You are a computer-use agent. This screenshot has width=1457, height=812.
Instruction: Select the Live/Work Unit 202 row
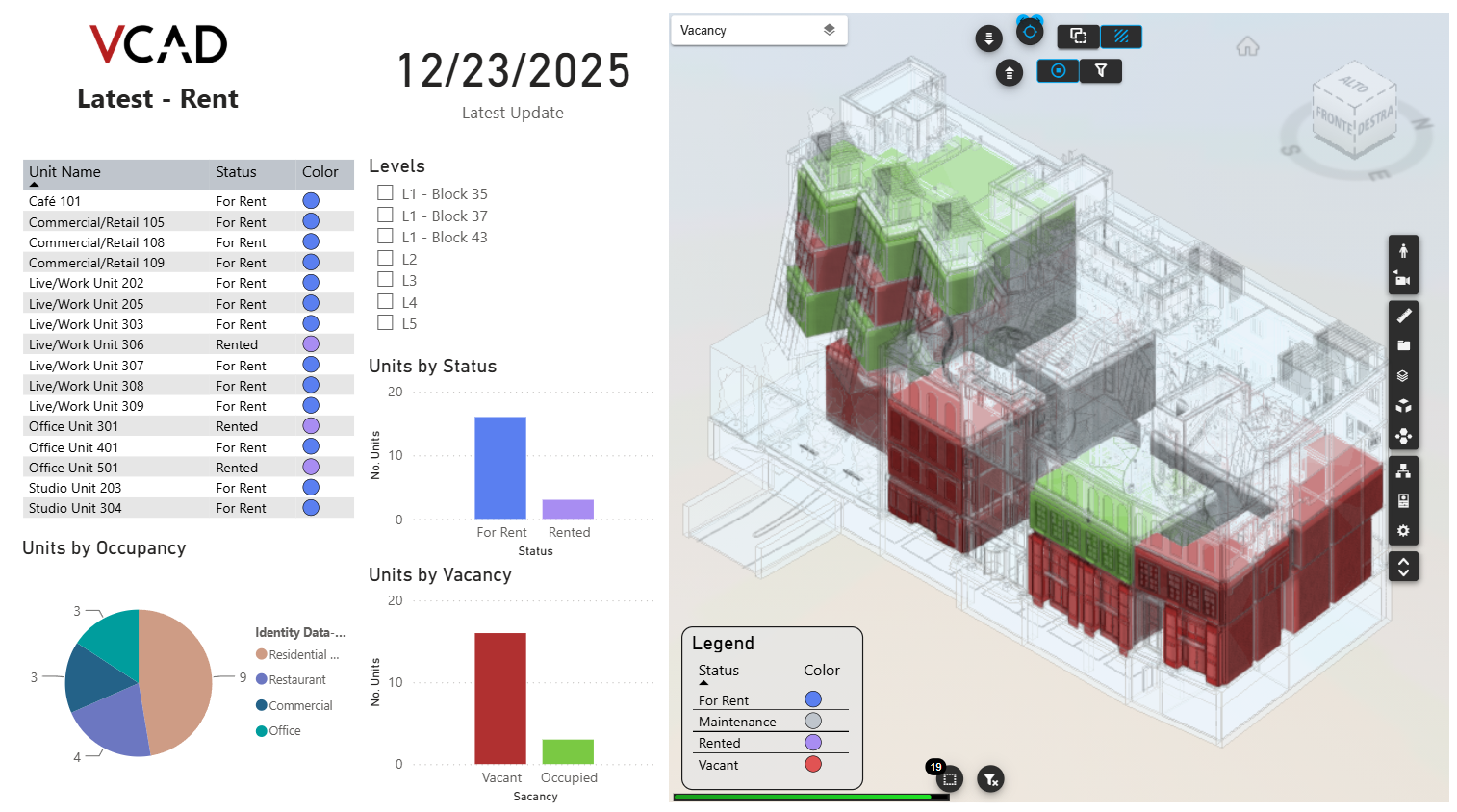(189, 283)
